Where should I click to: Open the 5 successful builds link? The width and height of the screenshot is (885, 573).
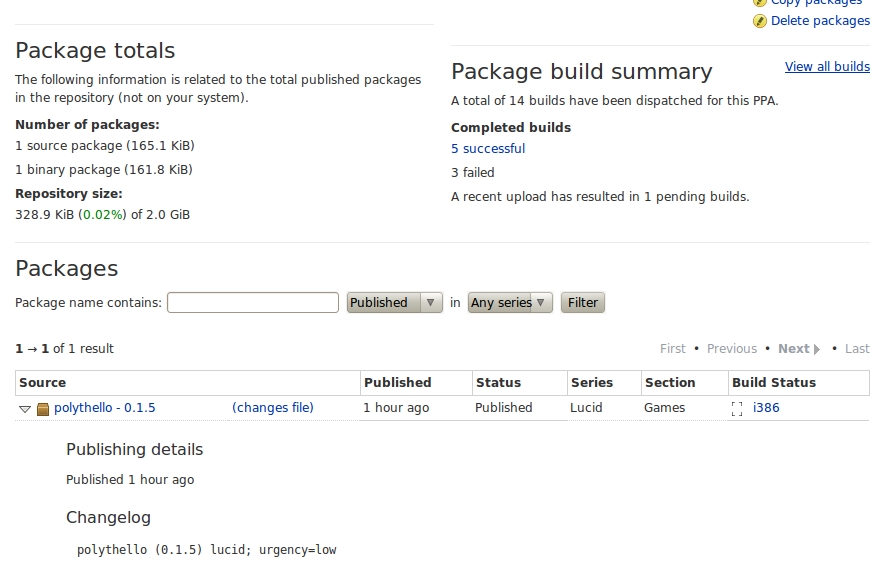tap(488, 149)
